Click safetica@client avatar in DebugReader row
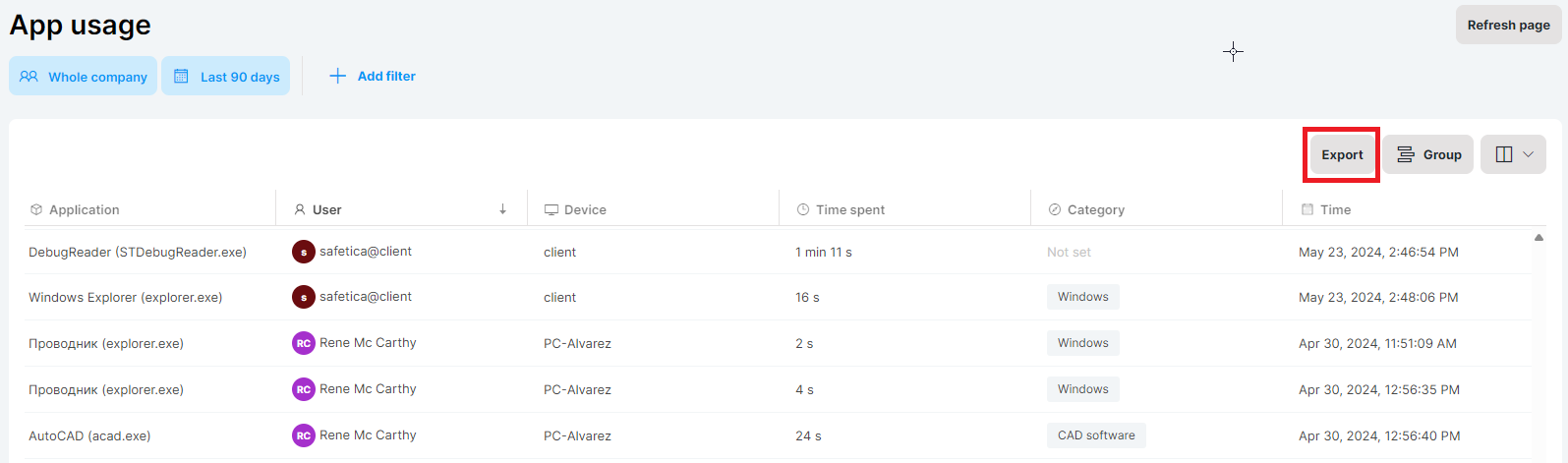Image resolution: width=1568 pixels, height=463 pixels. click(304, 252)
